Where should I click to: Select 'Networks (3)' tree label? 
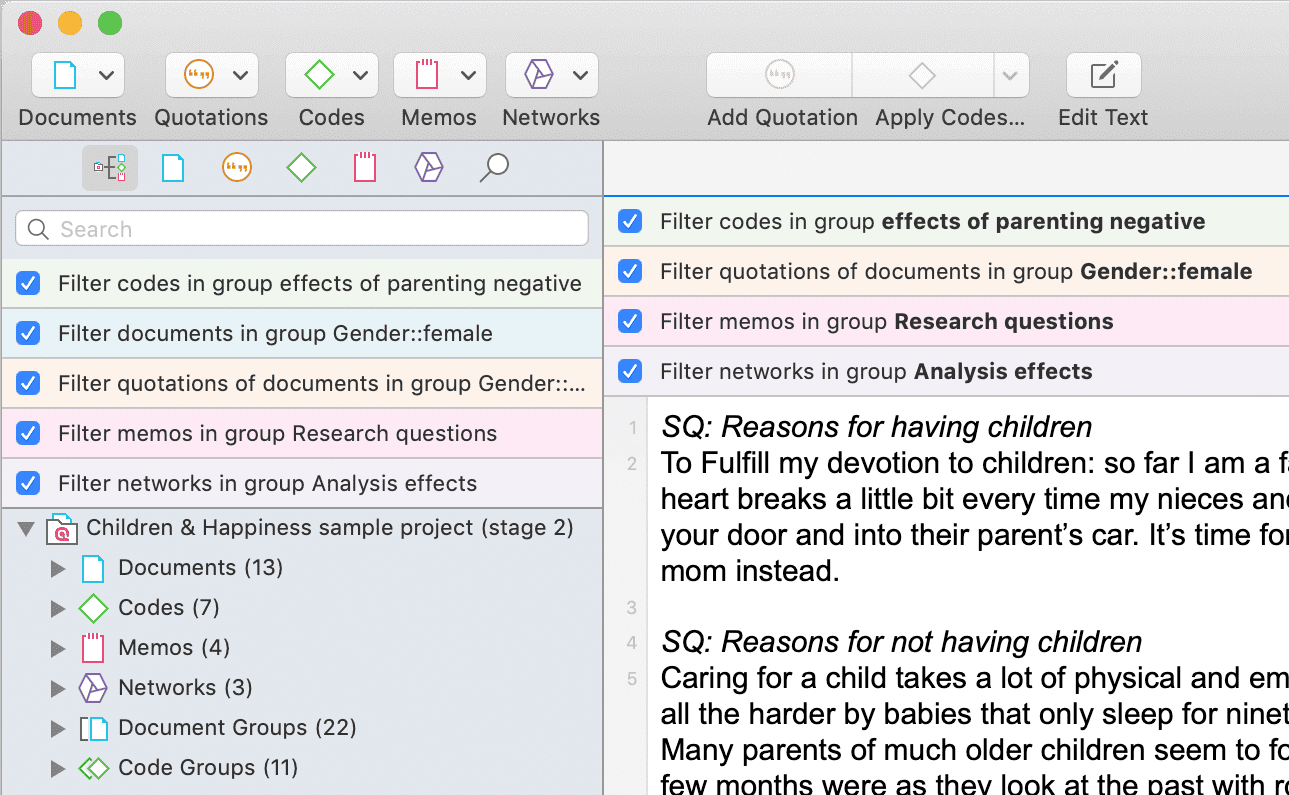pos(185,688)
